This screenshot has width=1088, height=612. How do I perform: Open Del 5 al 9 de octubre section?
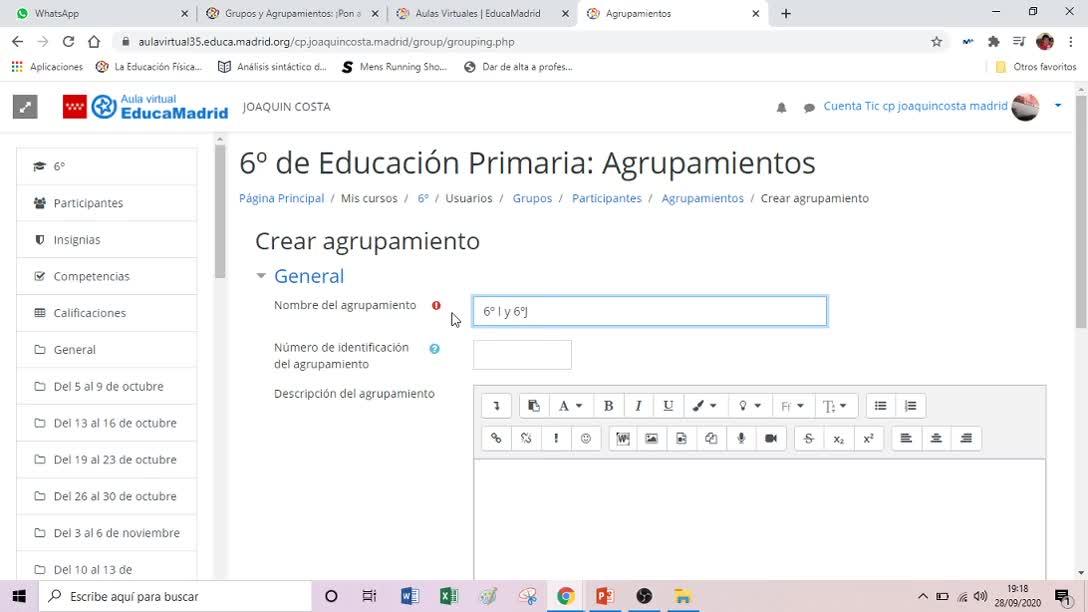tap(106, 386)
